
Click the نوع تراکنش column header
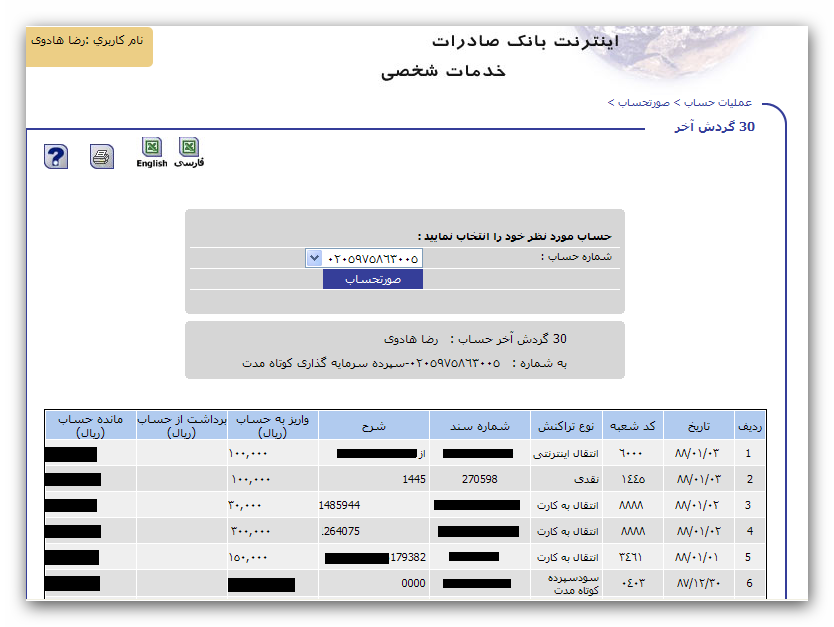click(566, 426)
